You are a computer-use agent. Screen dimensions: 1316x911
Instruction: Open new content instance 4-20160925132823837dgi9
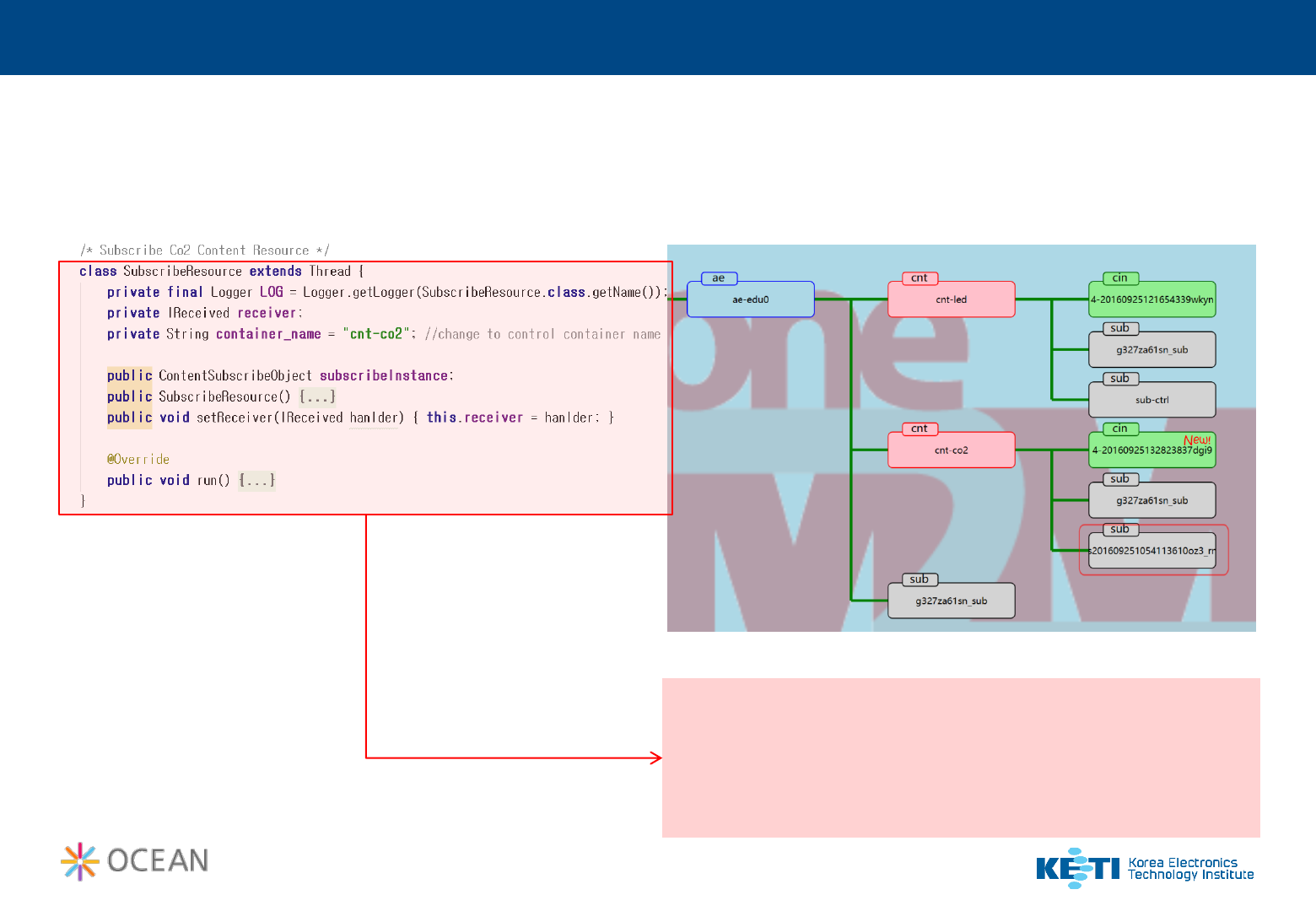point(1152,450)
